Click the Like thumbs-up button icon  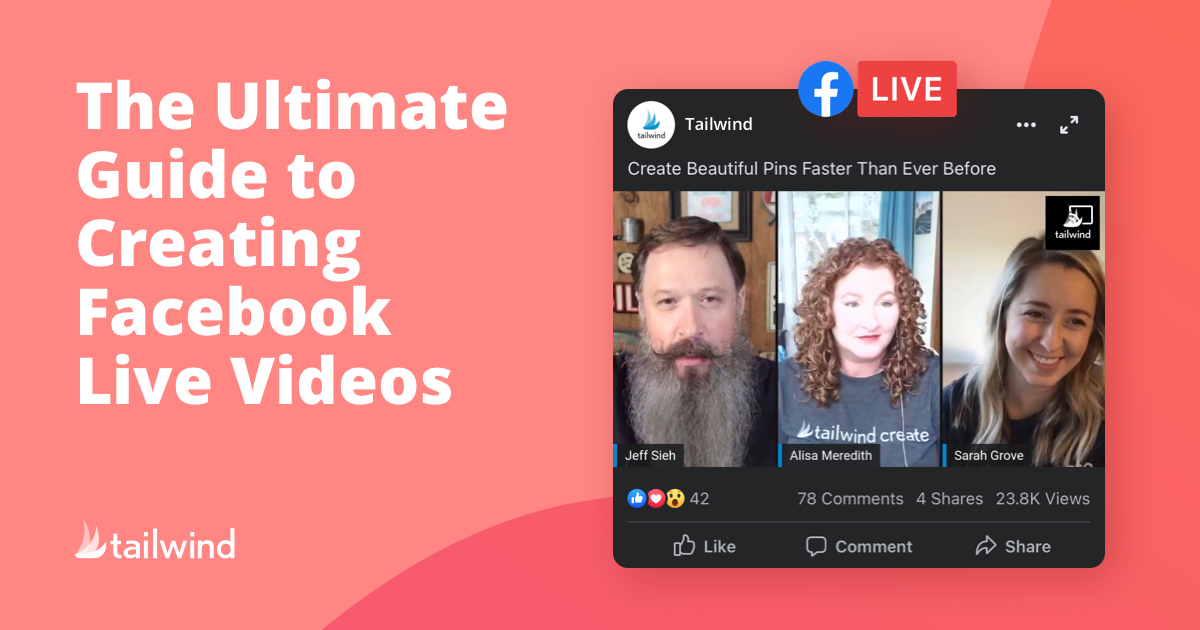click(x=685, y=546)
